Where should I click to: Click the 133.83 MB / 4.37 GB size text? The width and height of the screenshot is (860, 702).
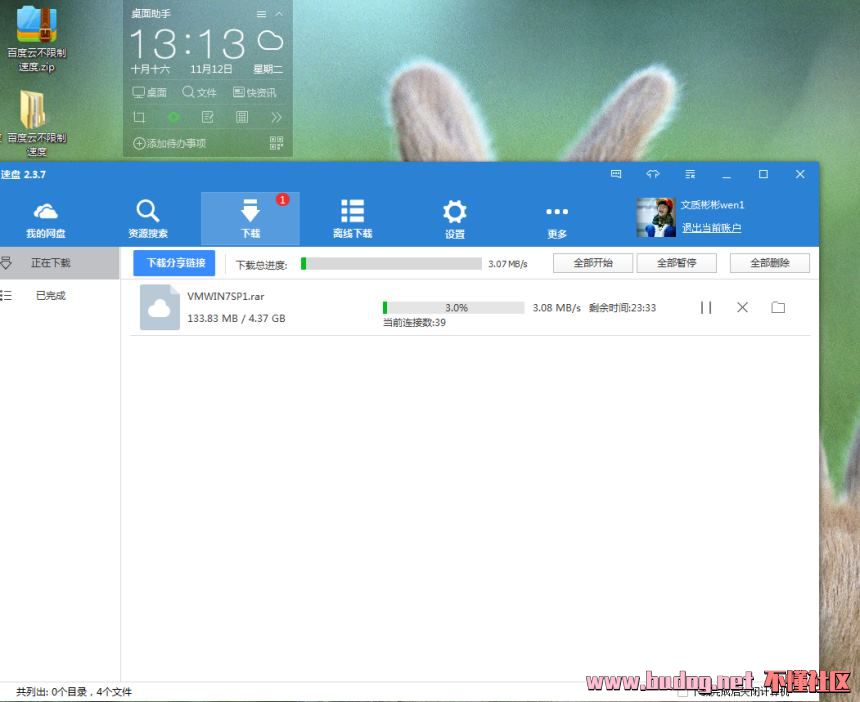[236, 318]
